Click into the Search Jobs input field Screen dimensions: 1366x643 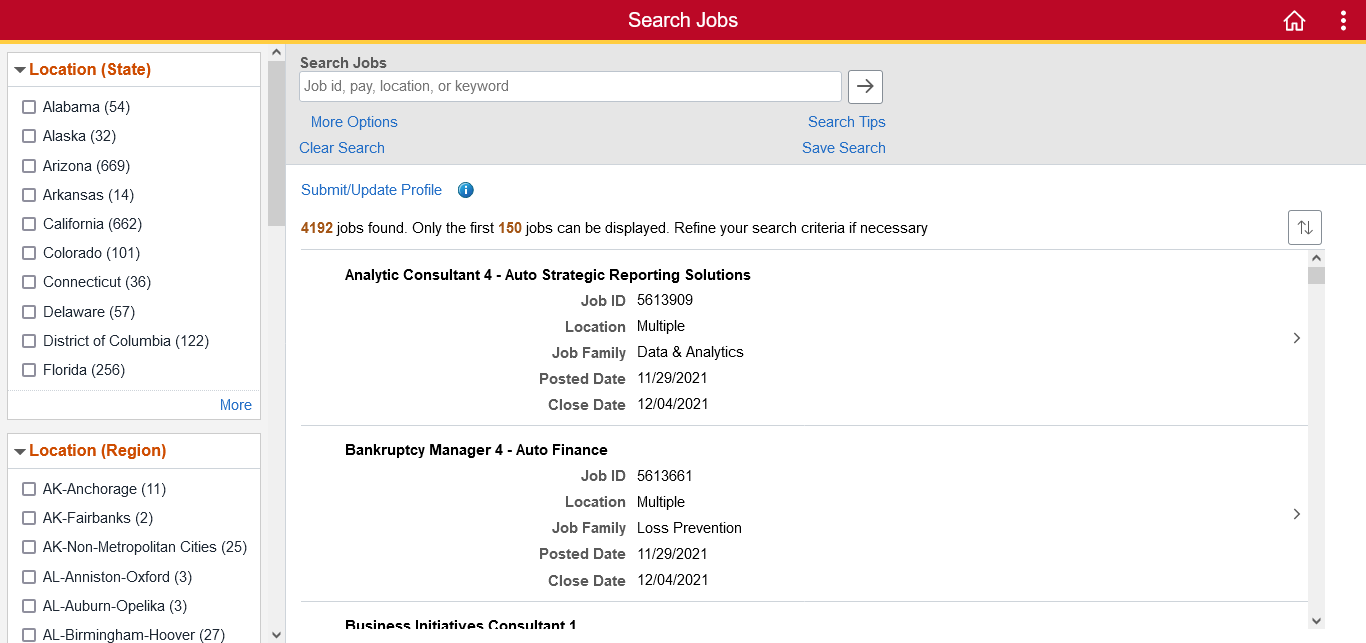point(570,87)
